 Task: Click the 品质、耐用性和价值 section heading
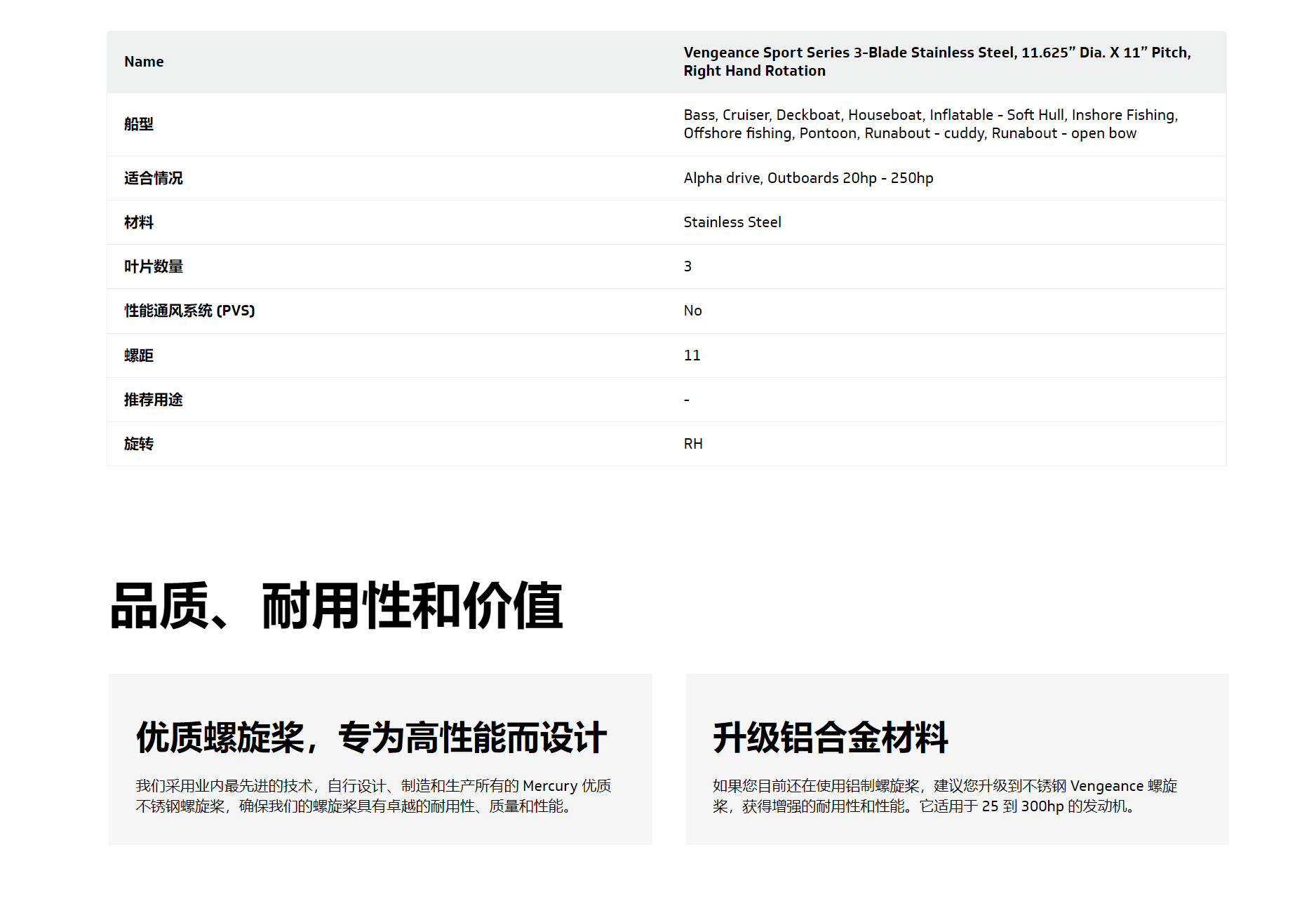click(x=337, y=606)
